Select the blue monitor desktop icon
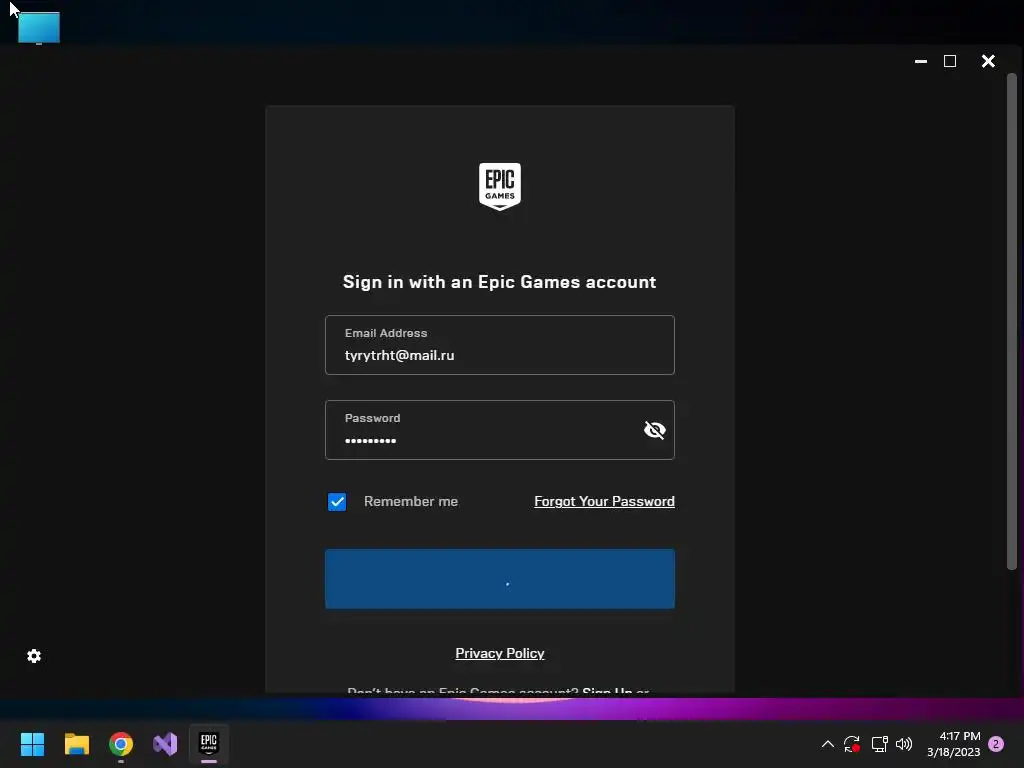The width and height of the screenshot is (1024, 768). coord(39,27)
